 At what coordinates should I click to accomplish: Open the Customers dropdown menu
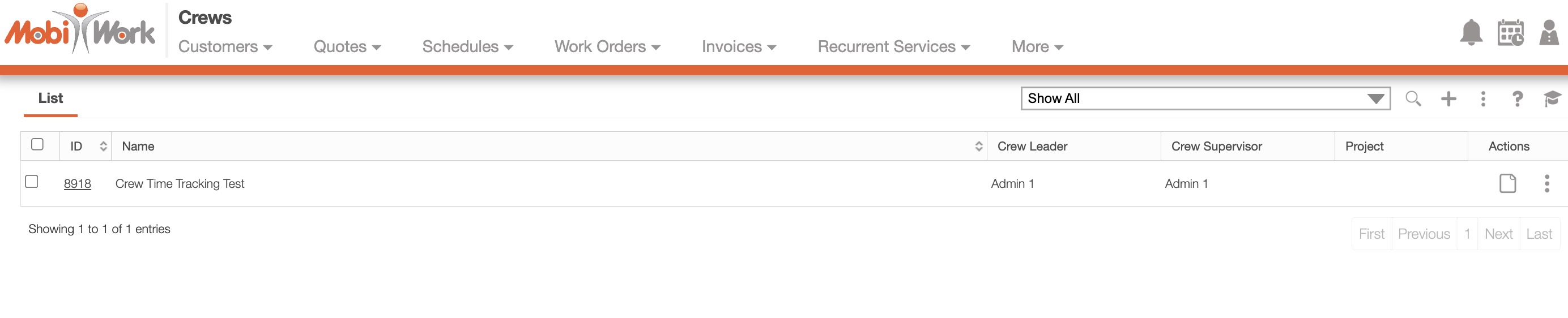[225, 47]
